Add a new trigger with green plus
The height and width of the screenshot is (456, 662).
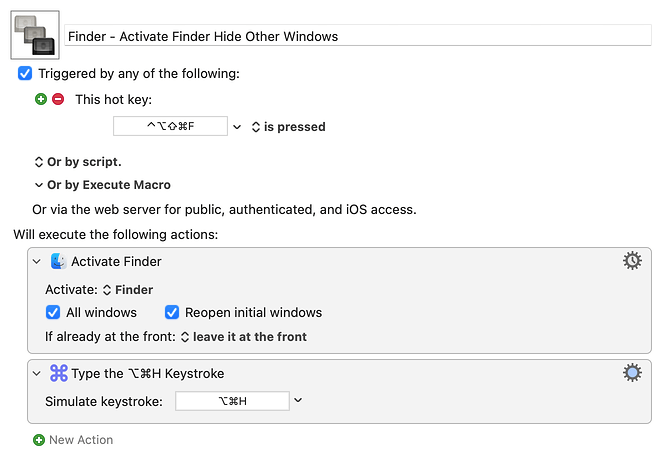tap(41, 99)
